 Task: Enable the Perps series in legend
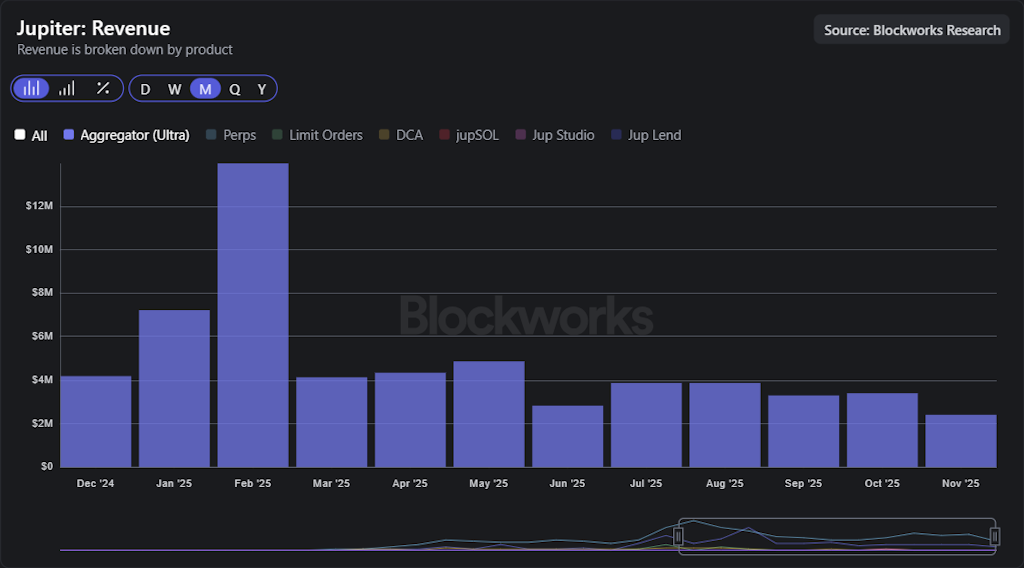[x=230, y=135]
